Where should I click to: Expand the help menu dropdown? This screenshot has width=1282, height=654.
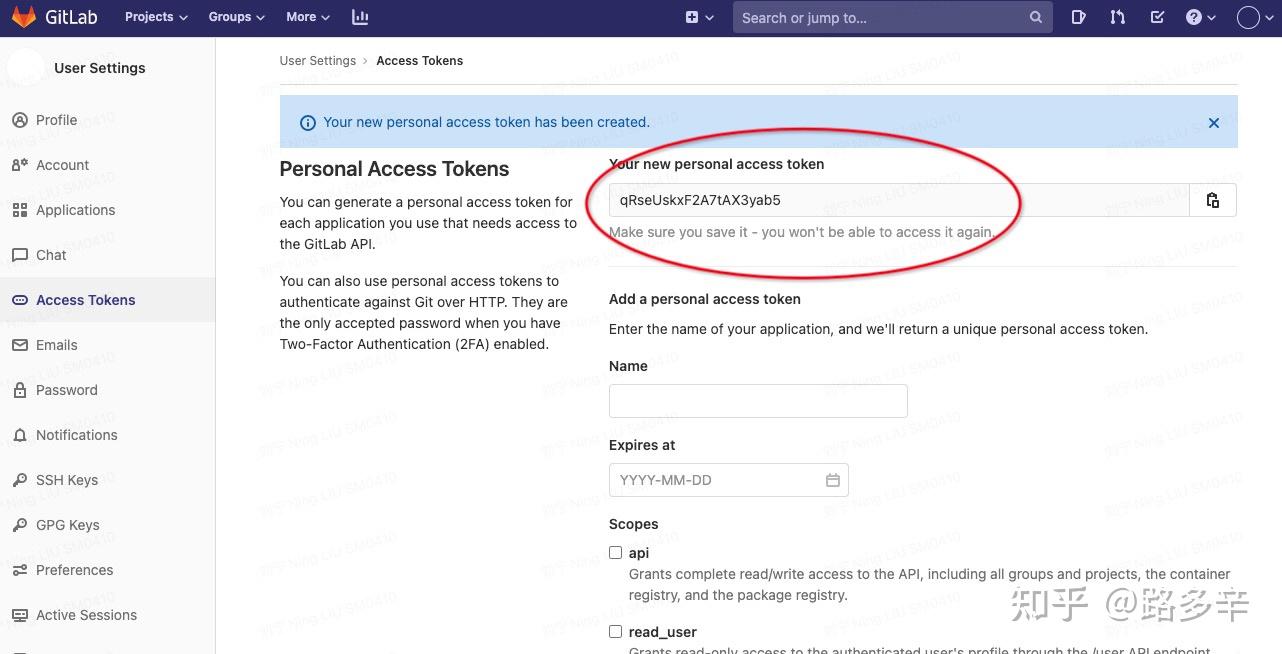tap(1199, 17)
